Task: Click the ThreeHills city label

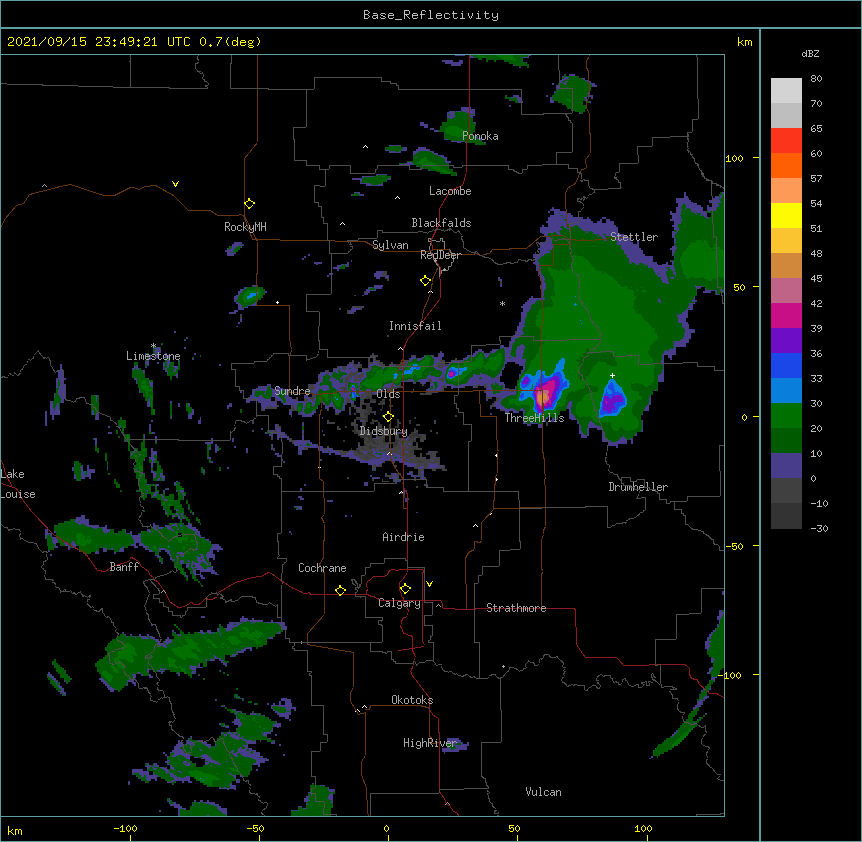Action: pyautogui.click(x=534, y=418)
